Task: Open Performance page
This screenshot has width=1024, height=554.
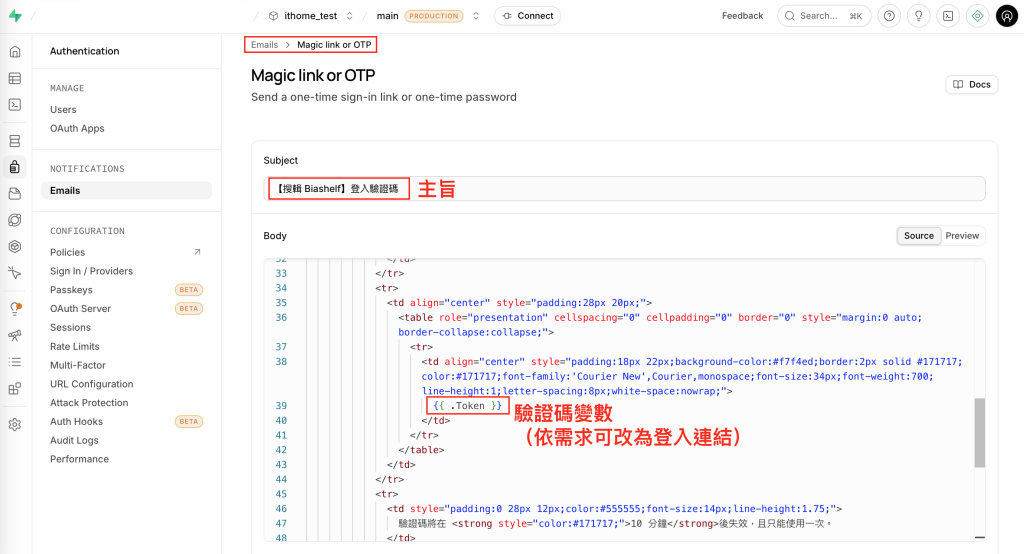Action: [80, 459]
